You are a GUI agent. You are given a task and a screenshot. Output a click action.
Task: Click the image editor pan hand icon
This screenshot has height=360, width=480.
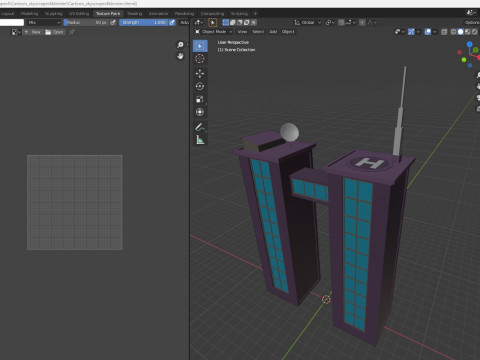click(180, 56)
